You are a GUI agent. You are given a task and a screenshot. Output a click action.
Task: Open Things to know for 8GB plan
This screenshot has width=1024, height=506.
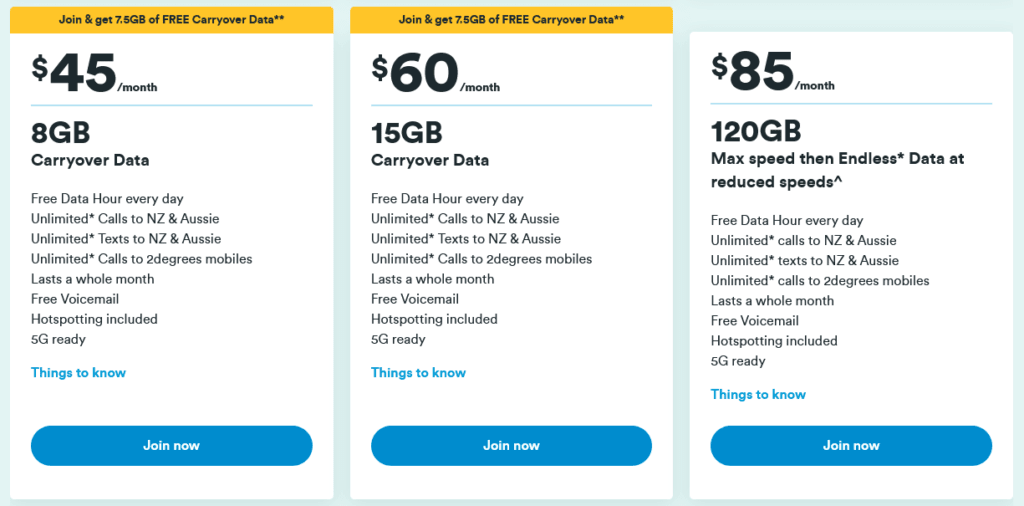click(78, 373)
